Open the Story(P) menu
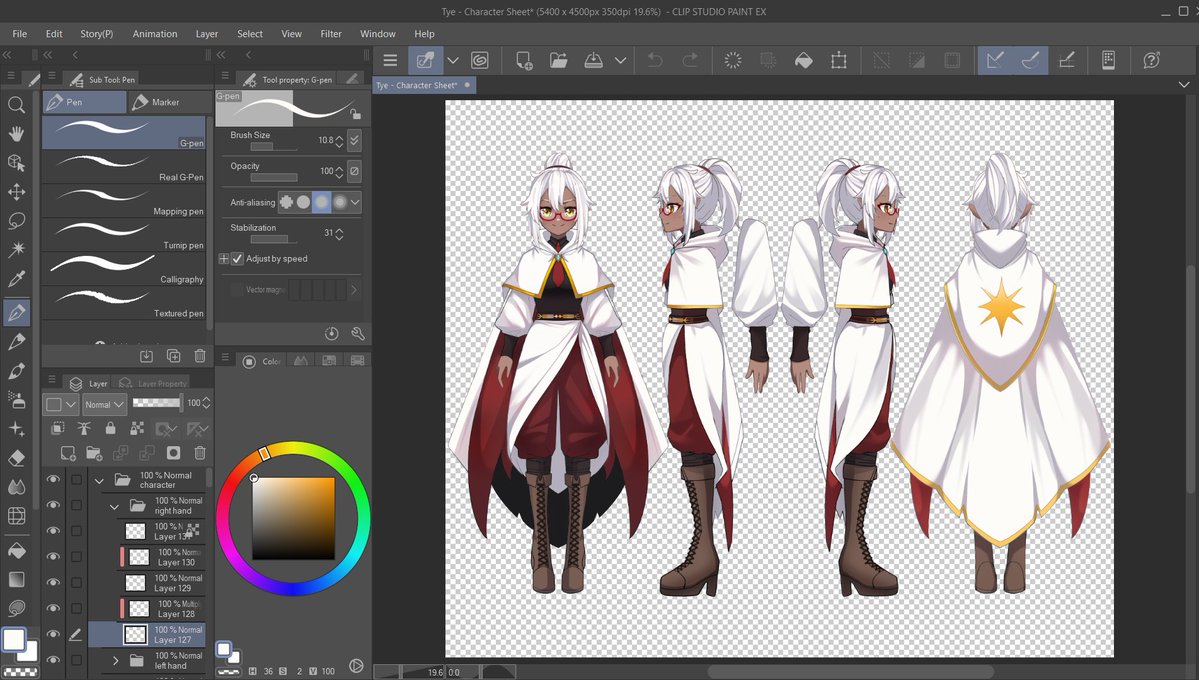Screen dimensions: 1199x680 click(x=96, y=34)
